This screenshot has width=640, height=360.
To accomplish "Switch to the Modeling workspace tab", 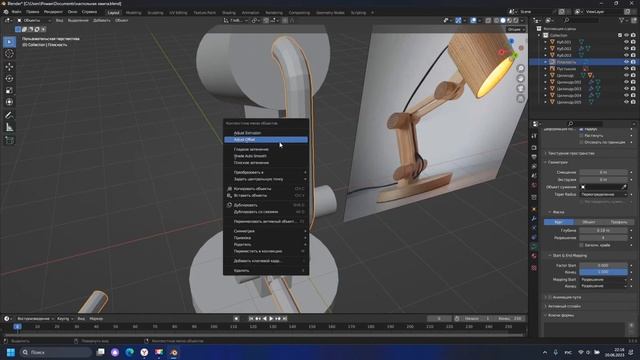I will [x=133, y=13].
